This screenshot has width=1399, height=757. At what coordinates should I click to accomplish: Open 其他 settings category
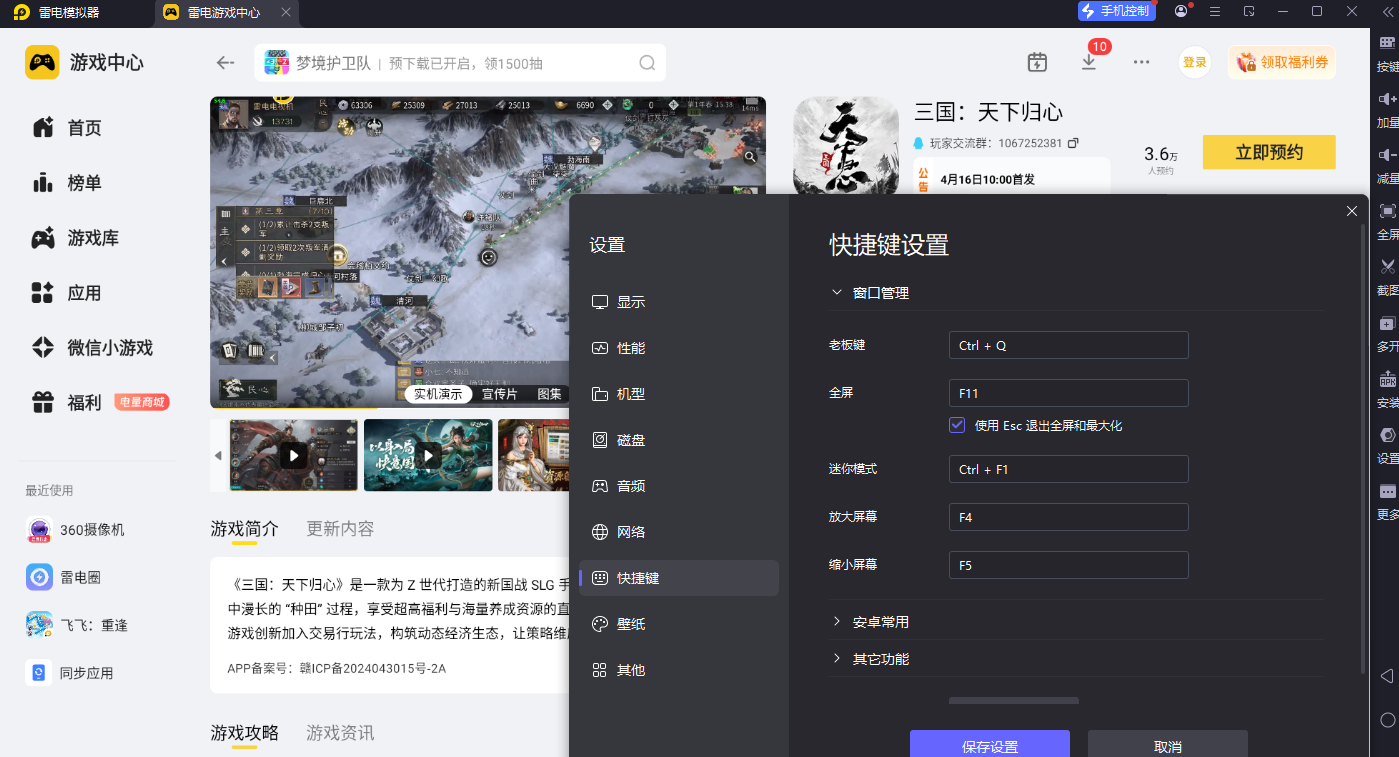tap(679, 670)
